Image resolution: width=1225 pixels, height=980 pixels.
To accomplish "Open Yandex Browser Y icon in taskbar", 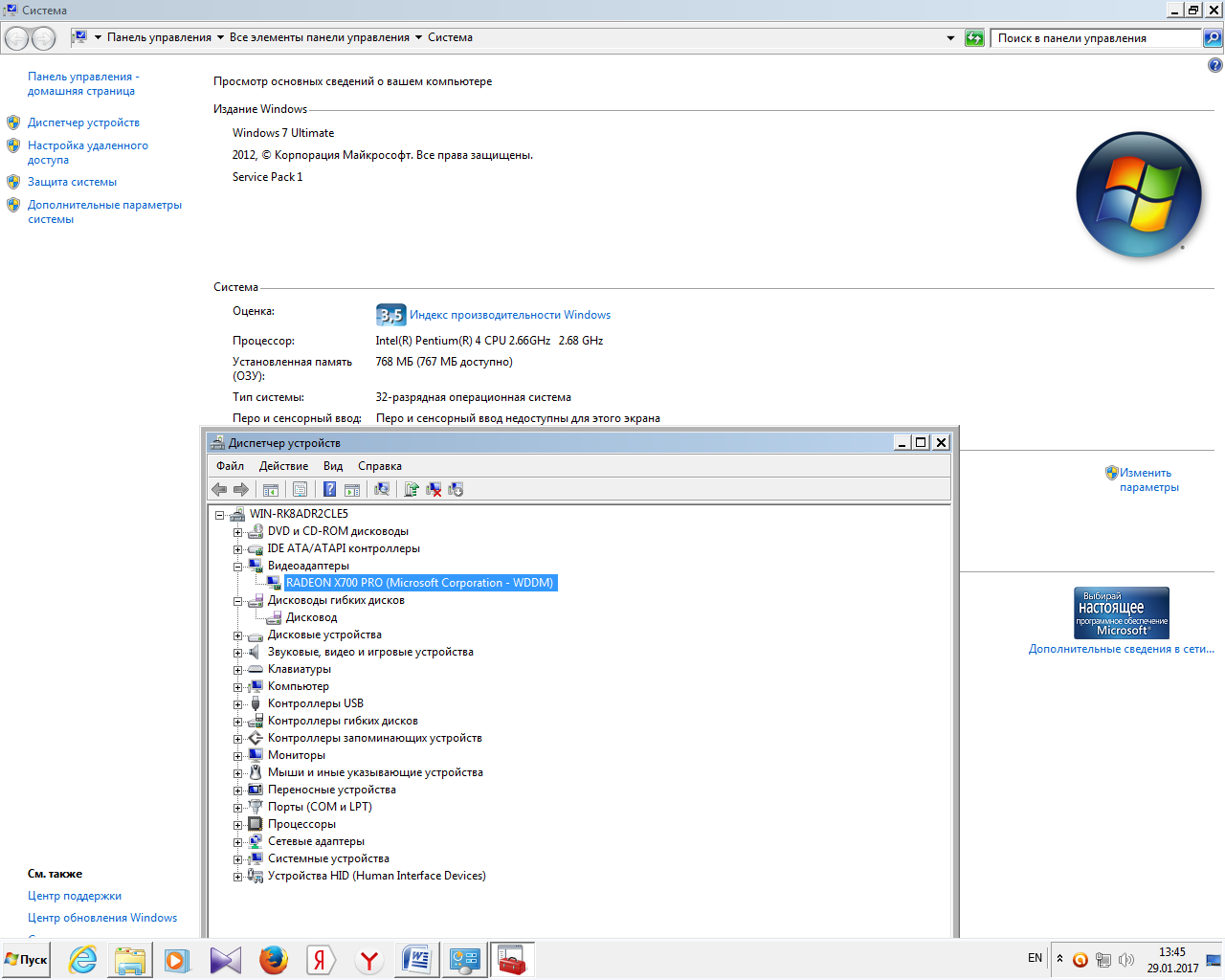I will point(368,960).
